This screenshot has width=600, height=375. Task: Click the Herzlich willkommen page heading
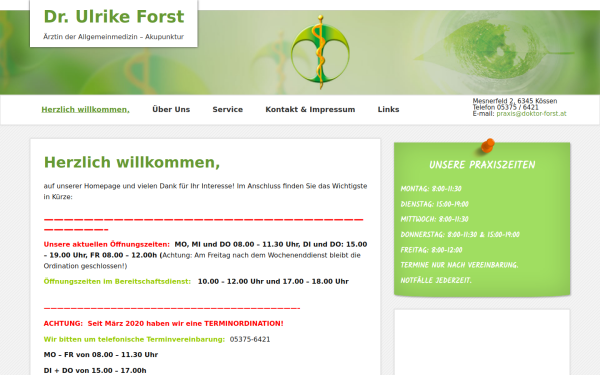pos(132,162)
